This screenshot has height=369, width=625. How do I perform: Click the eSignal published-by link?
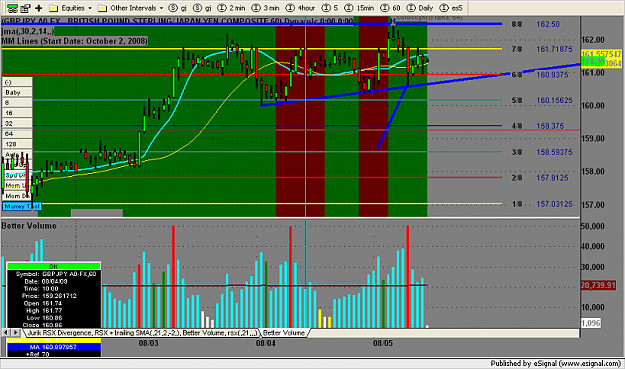click(x=556, y=363)
